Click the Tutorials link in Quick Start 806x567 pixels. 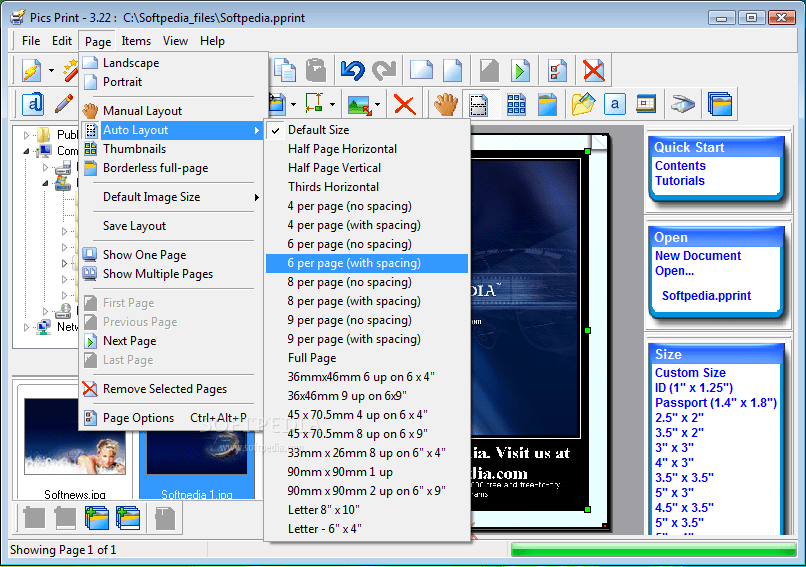pyautogui.click(x=680, y=181)
